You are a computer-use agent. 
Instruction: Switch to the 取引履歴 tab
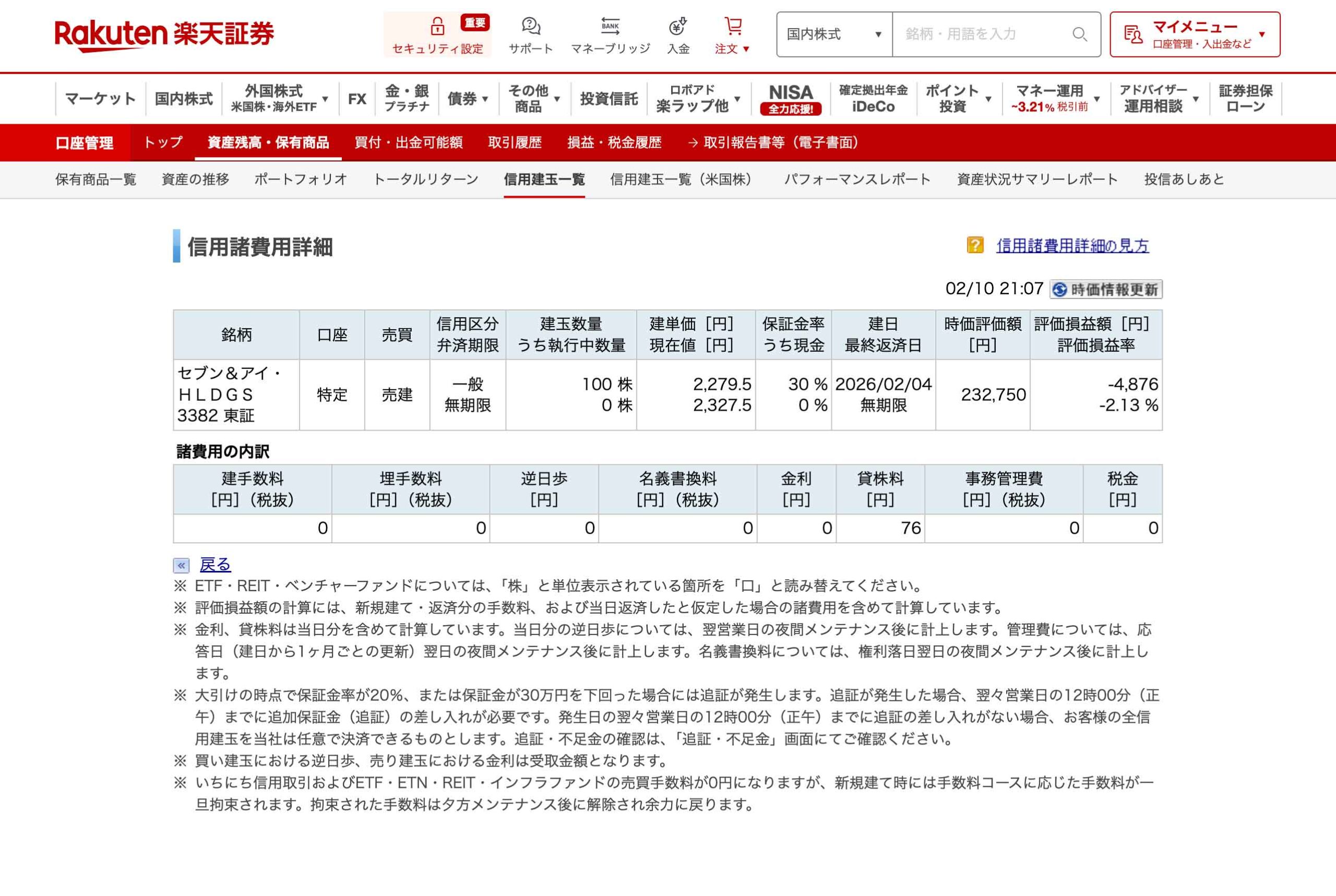pos(514,142)
